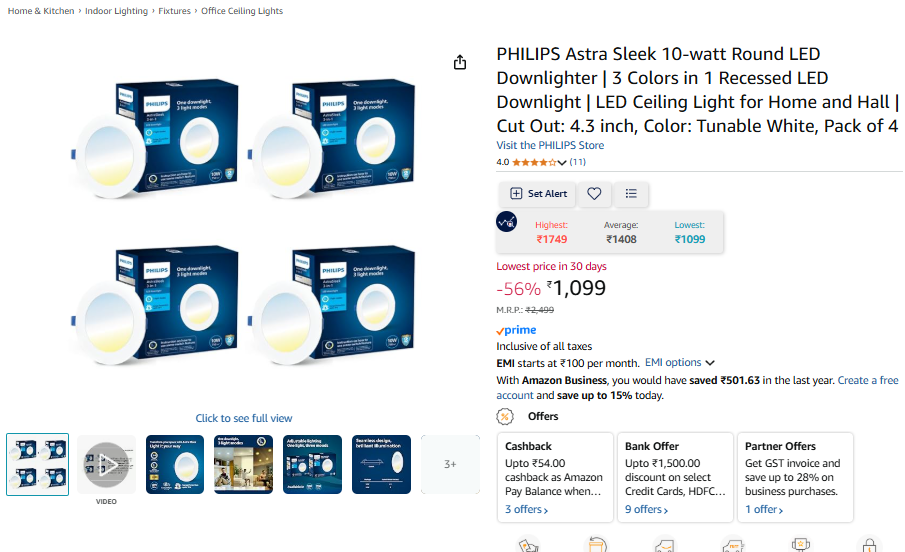The image size is (905, 552).
Task: Open 9 offers under Bank Offer
Action: pos(646,509)
